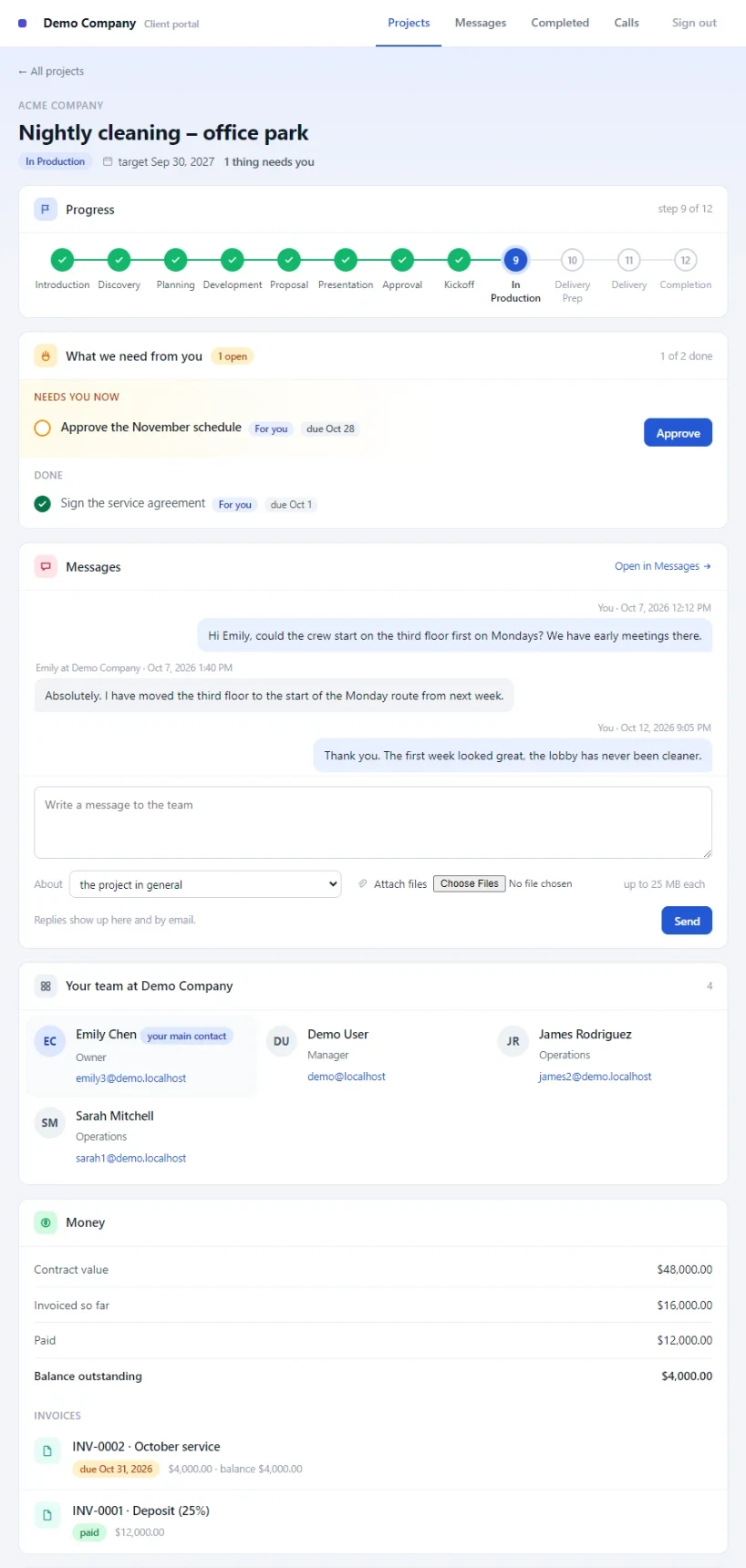Click the Discovery step checkmark
Screen dimensions: 746x1568
tap(119, 260)
